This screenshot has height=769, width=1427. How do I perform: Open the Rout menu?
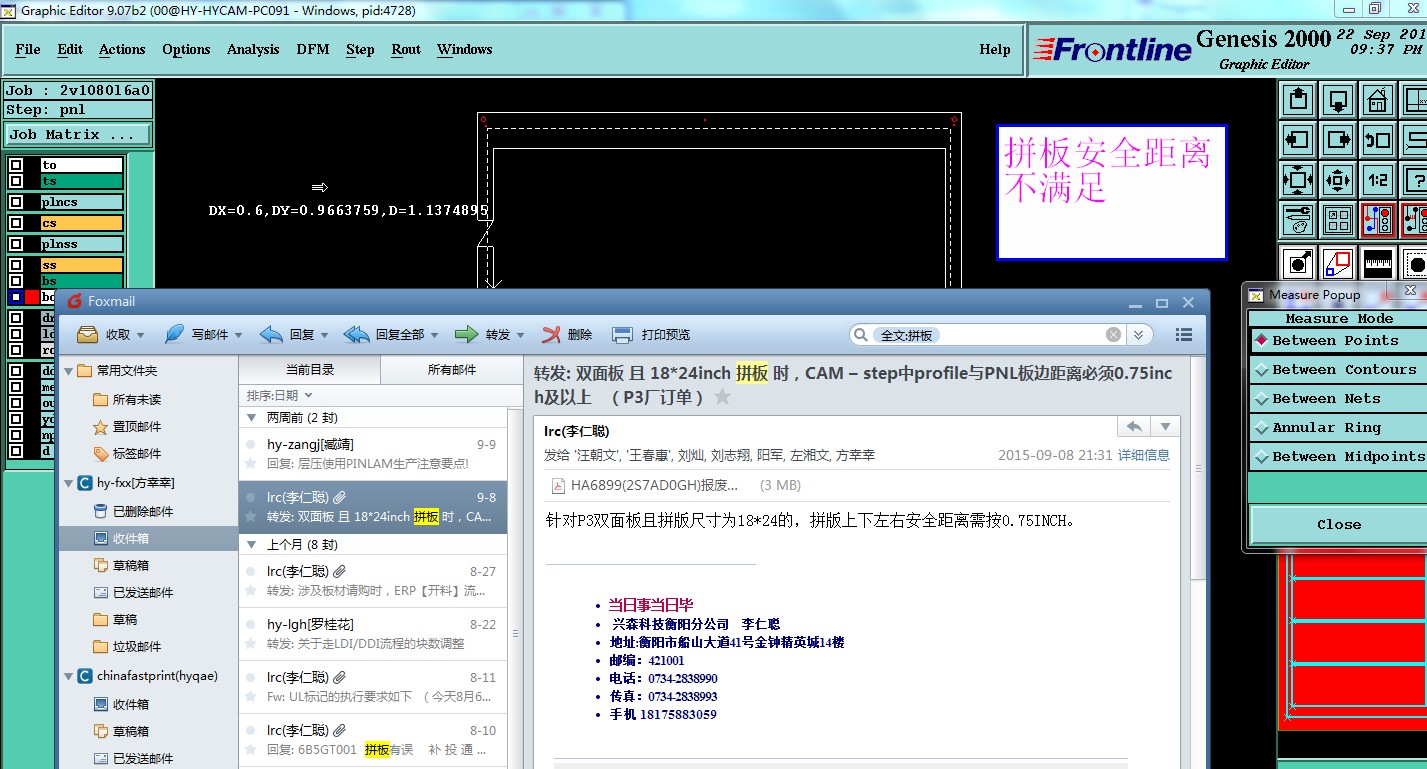(x=406, y=49)
